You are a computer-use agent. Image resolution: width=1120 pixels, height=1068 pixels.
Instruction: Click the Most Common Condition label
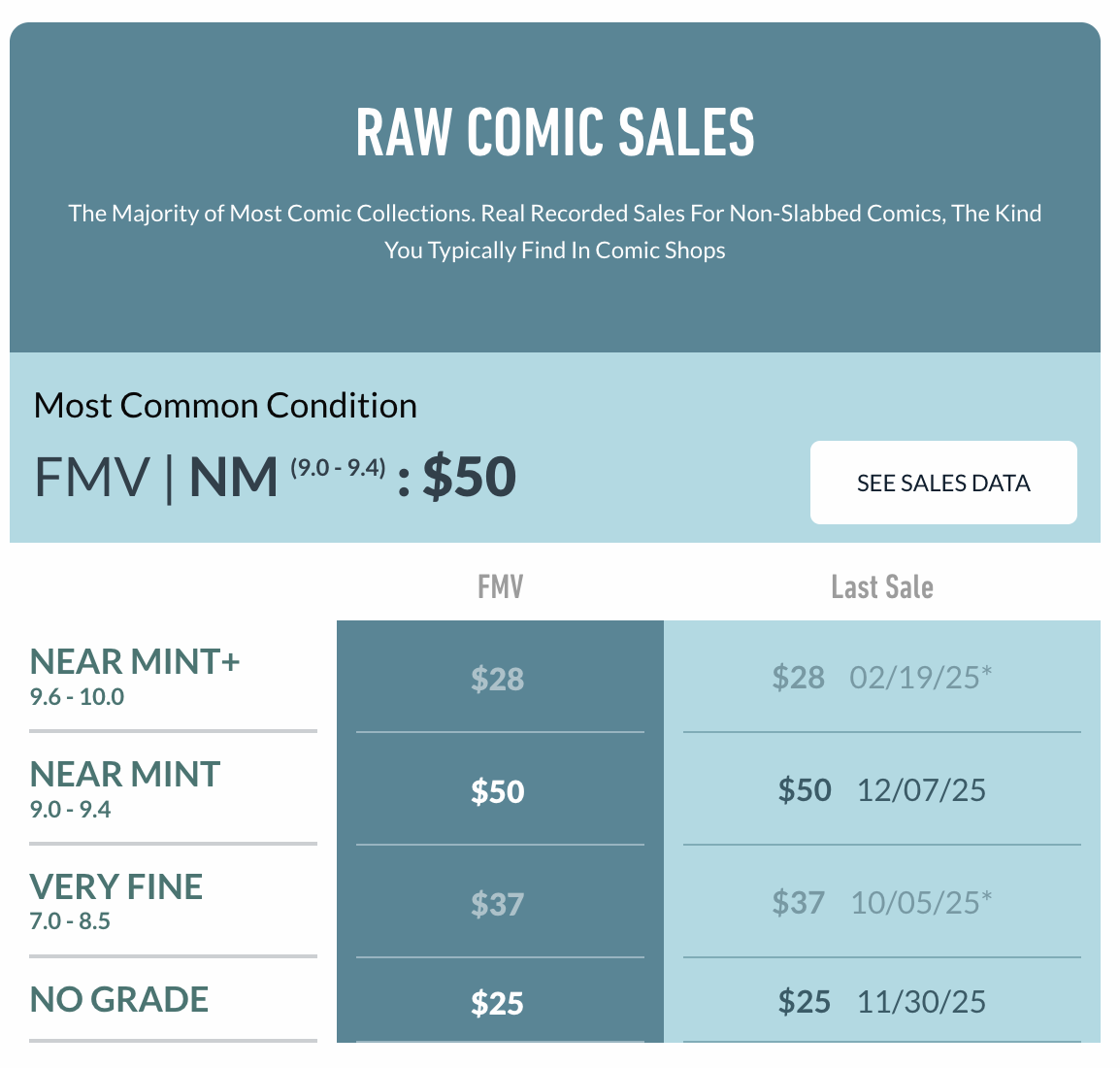point(225,405)
